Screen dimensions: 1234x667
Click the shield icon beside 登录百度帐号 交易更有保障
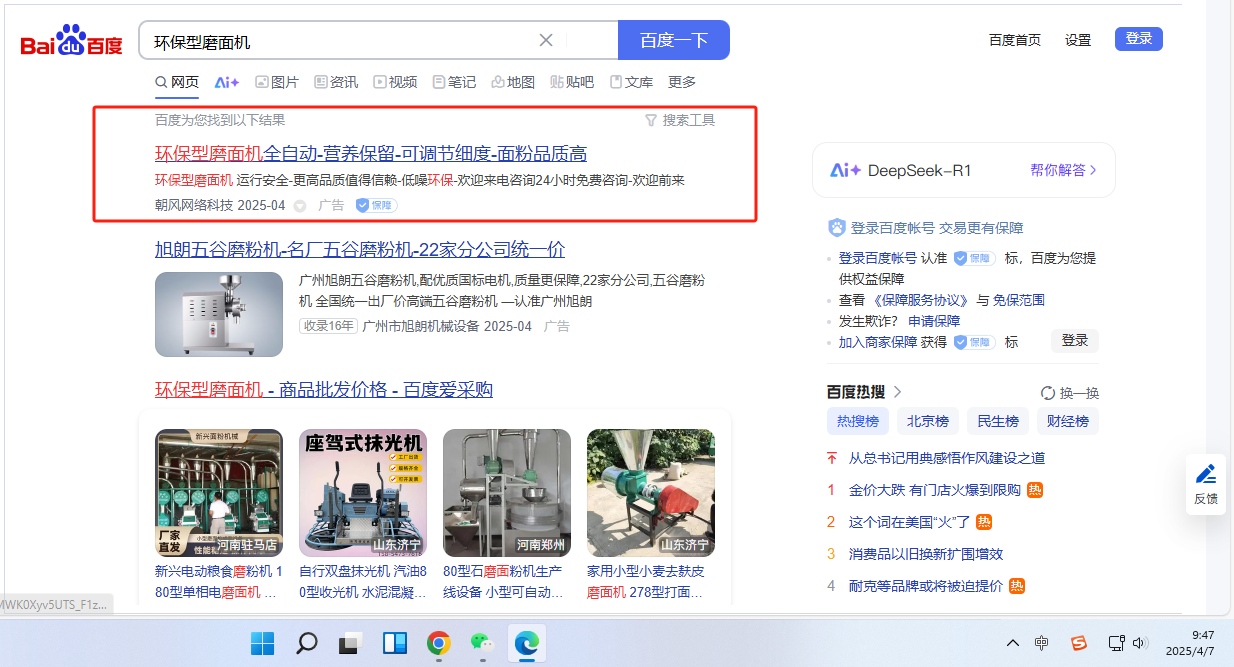[838, 228]
